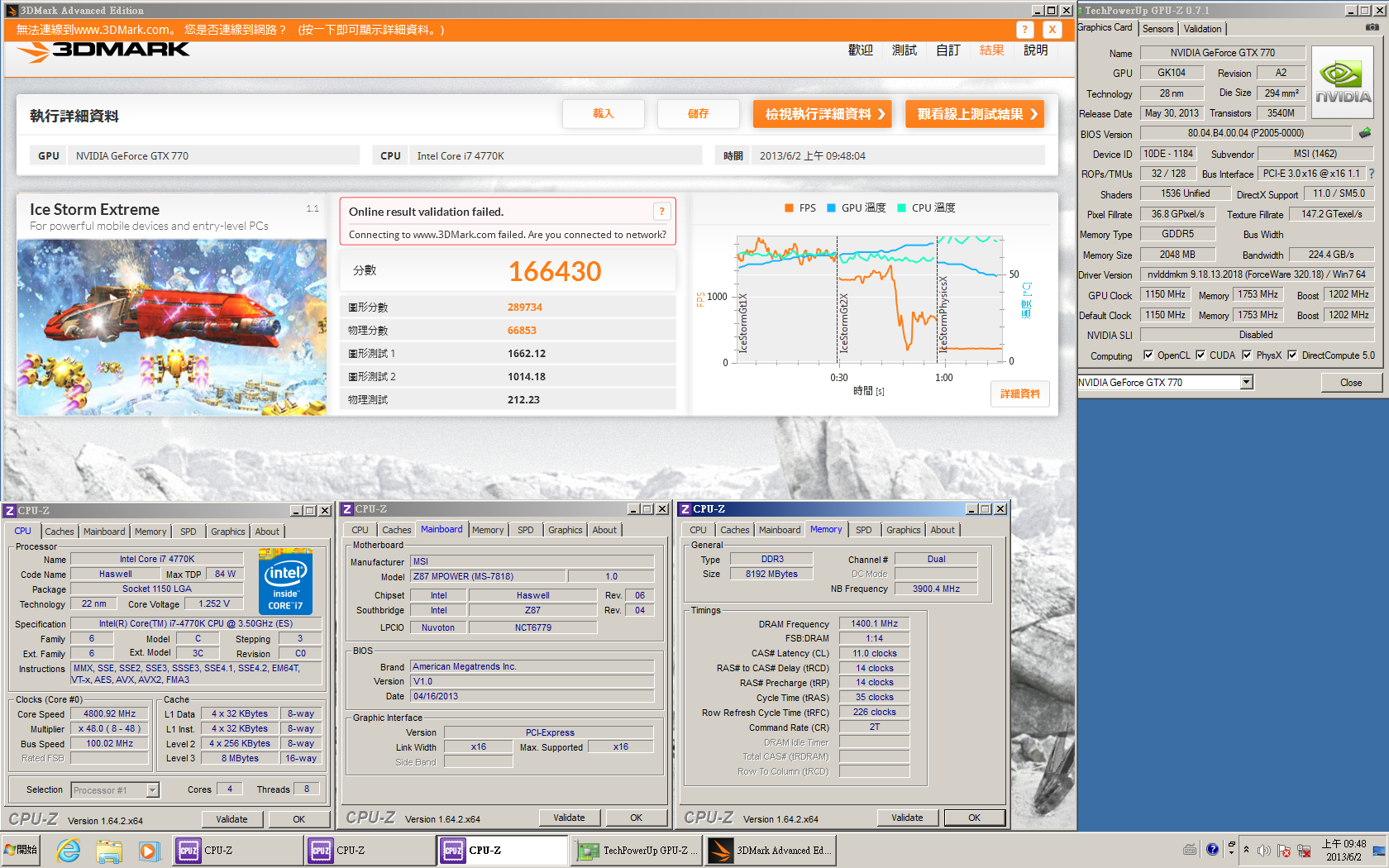The width and height of the screenshot is (1389, 868).
Task: Select SPD tab in middle CPU-Z window
Action: [x=526, y=530]
